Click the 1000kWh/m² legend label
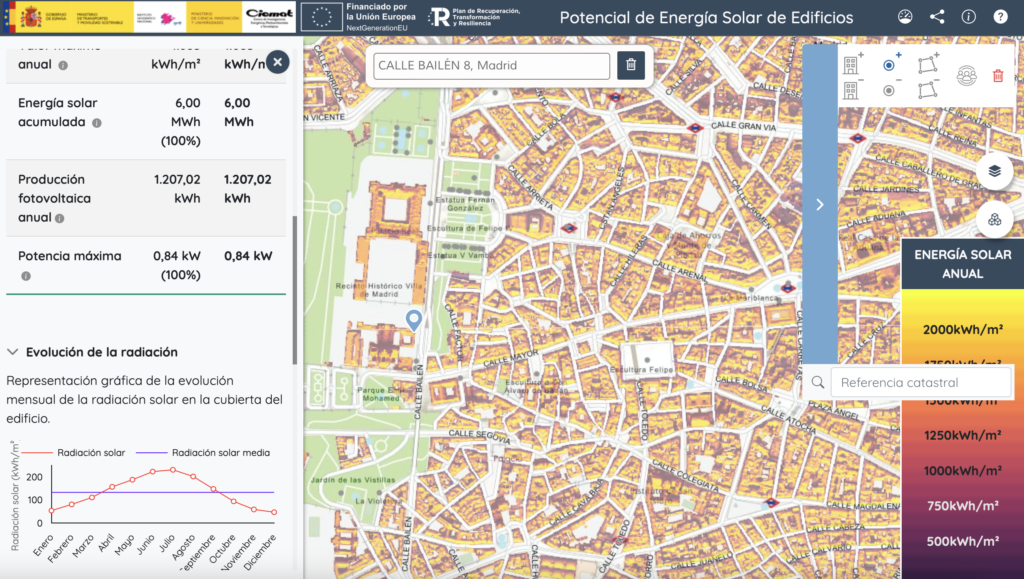Image resolution: width=1024 pixels, height=579 pixels. point(963,471)
